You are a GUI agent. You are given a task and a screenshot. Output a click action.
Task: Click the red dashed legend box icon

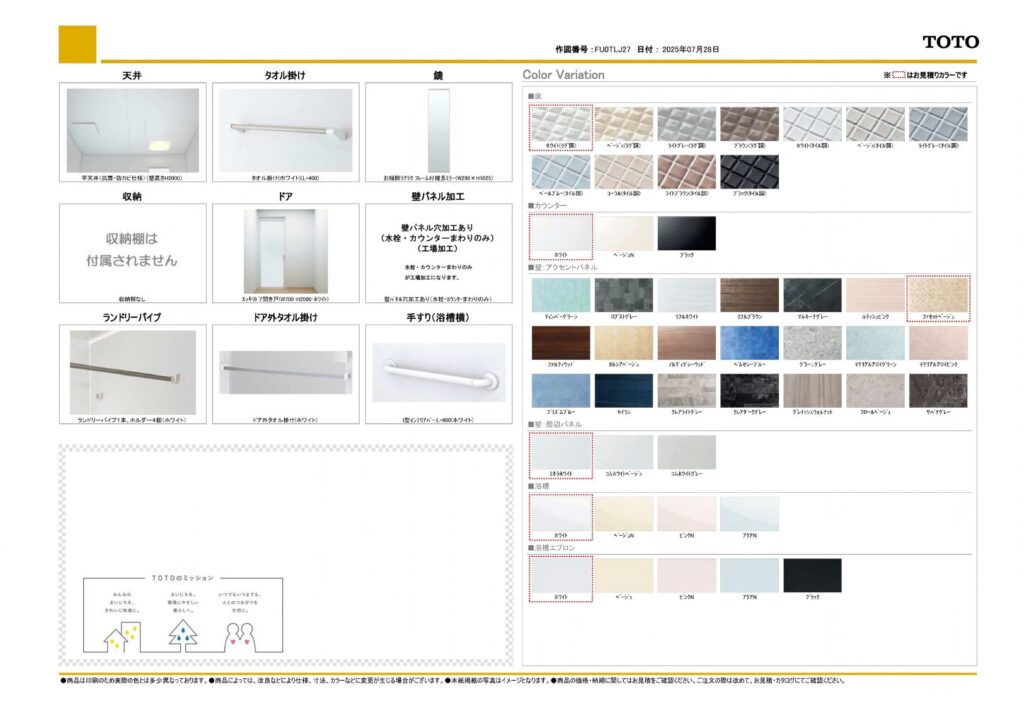[898, 75]
